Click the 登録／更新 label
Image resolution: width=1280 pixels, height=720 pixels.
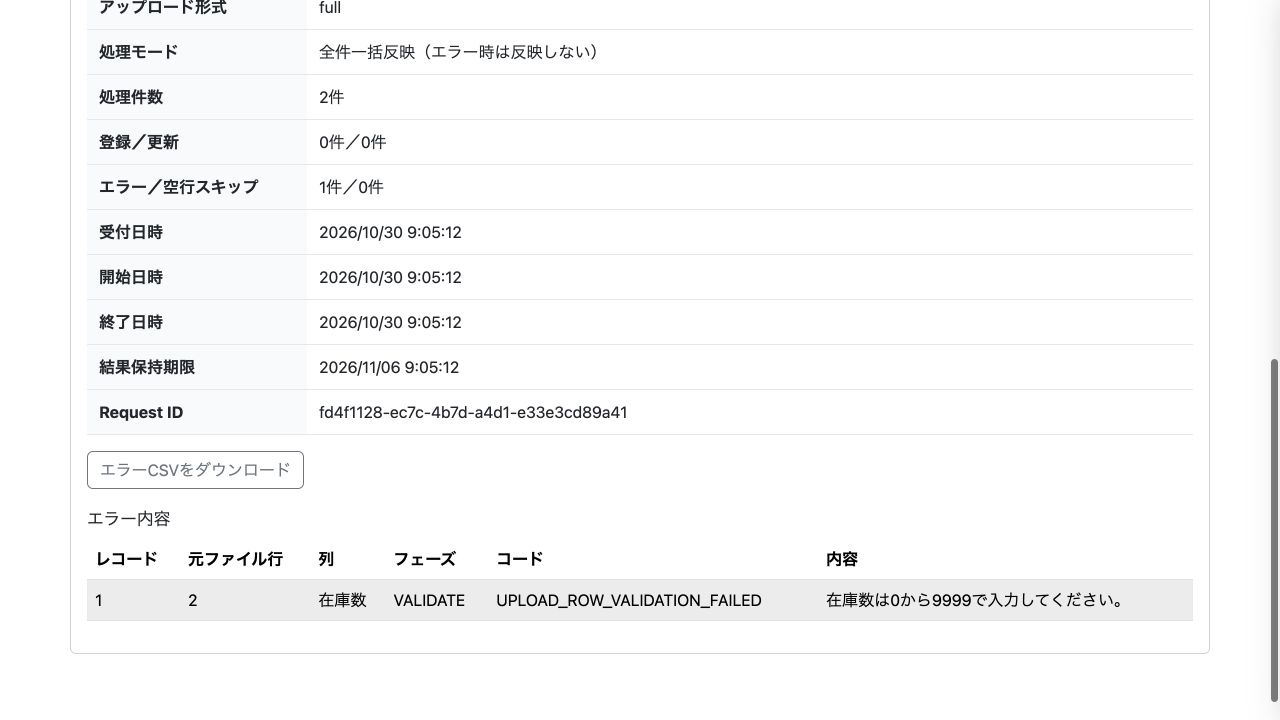point(139,142)
